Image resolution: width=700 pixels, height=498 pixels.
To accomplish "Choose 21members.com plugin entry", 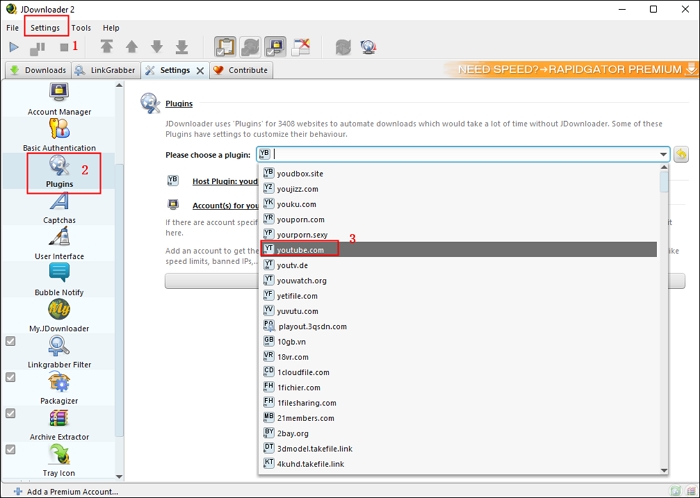I will coord(458,418).
